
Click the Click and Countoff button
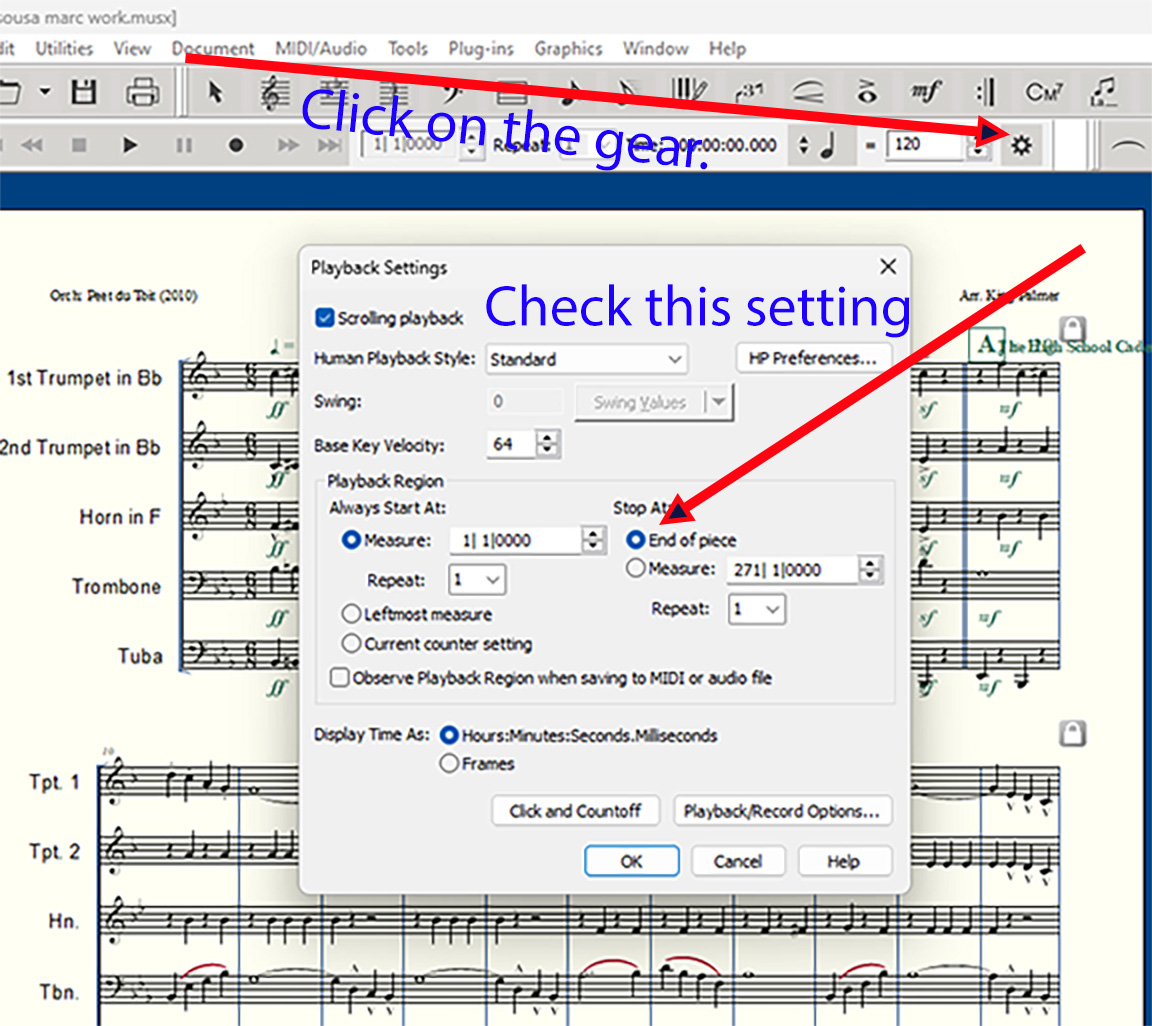click(x=575, y=811)
